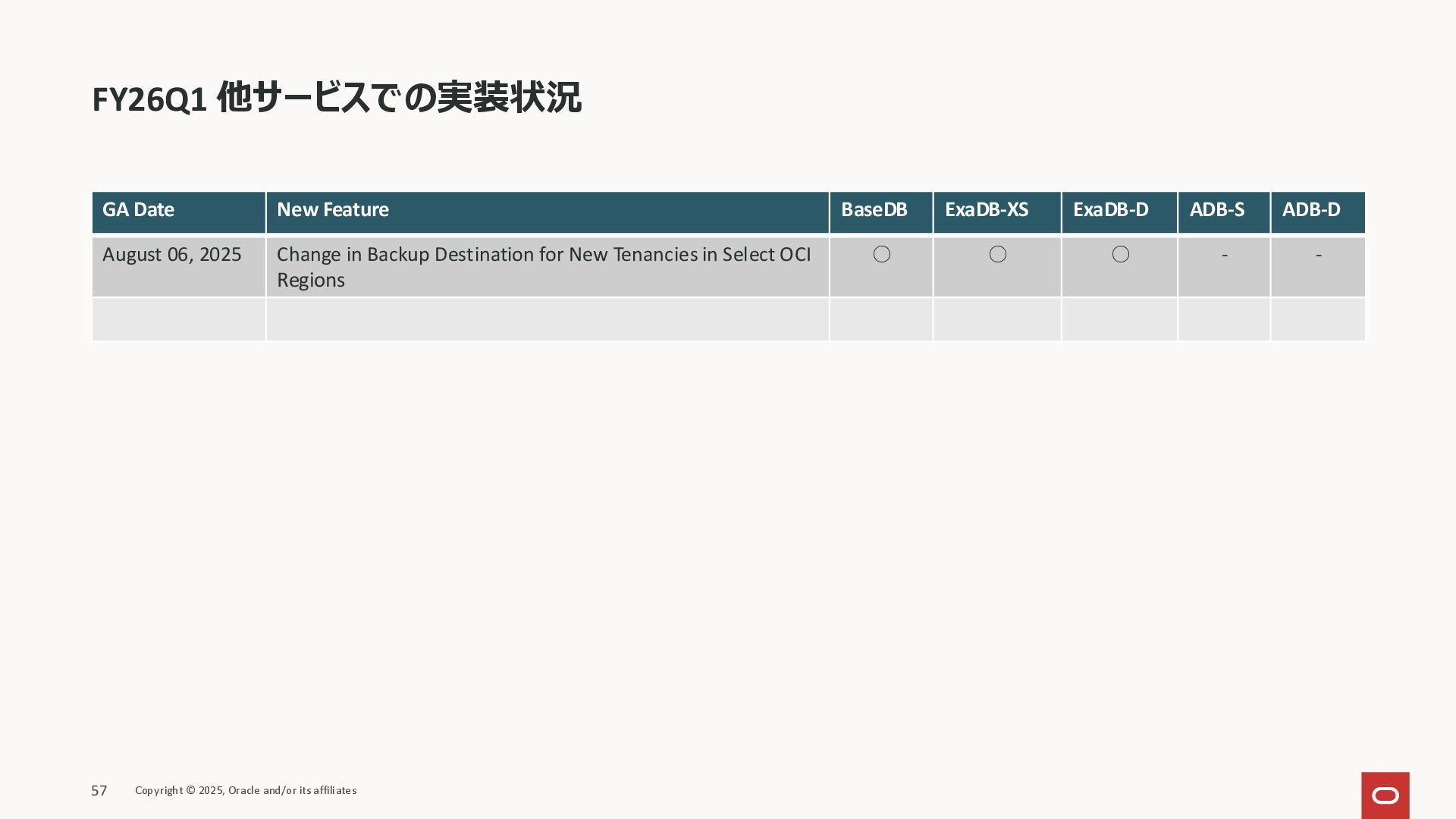
Task: Click the "ADB-S" column header
Action: (1224, 212)
